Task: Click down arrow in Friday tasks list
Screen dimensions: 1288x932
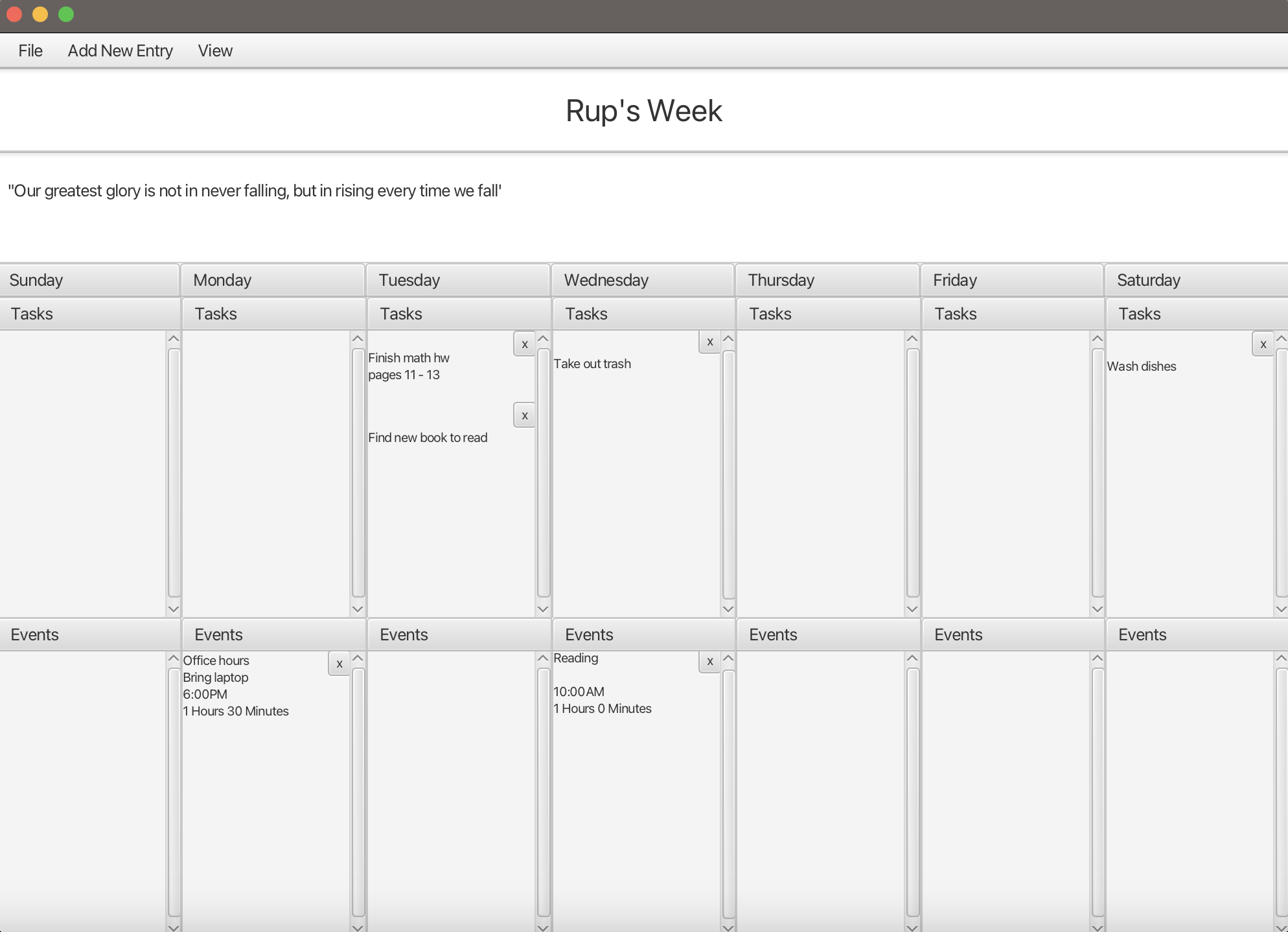Action: [1097, 609]
